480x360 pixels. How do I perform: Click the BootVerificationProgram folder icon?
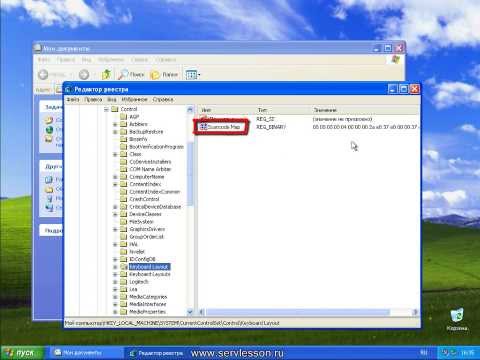click(x=124, y=147)
